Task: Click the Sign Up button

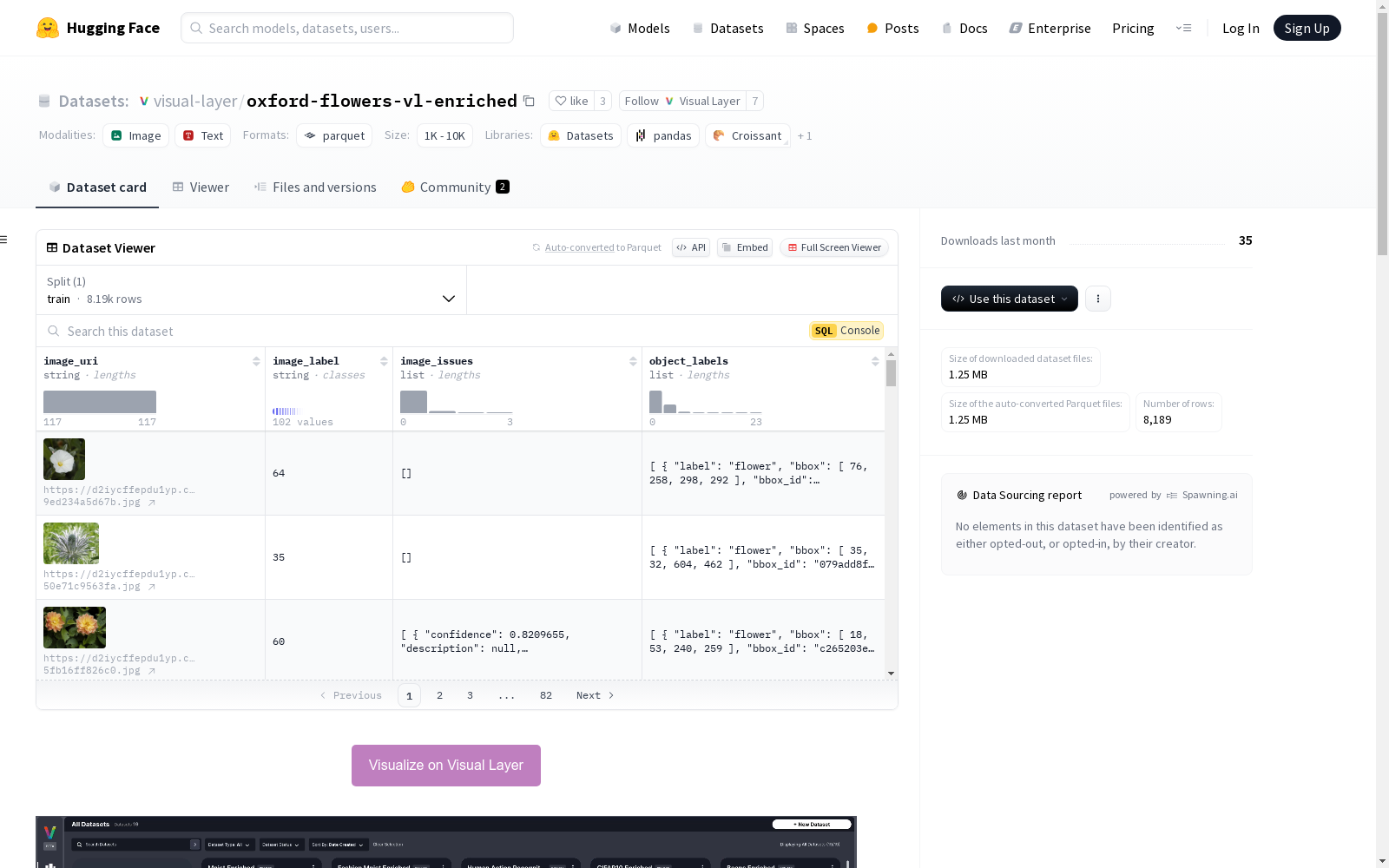Action: pos(1307,28)
